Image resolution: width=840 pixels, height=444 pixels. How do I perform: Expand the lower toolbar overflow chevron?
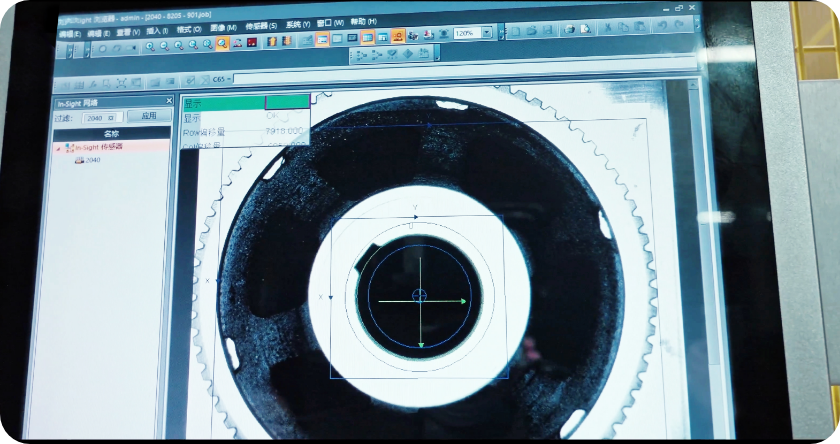(437, 53)
